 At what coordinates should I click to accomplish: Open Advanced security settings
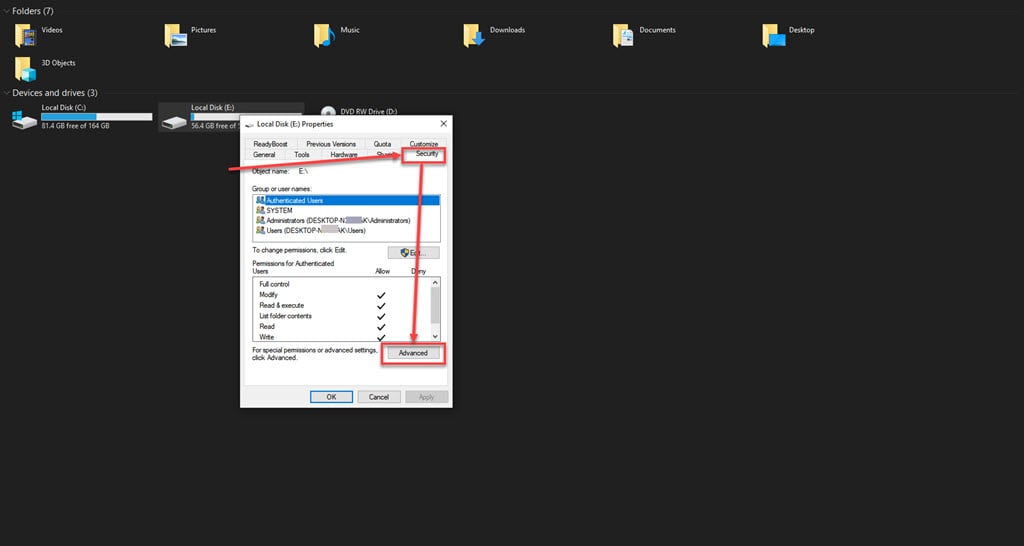[x=413, y=353]
